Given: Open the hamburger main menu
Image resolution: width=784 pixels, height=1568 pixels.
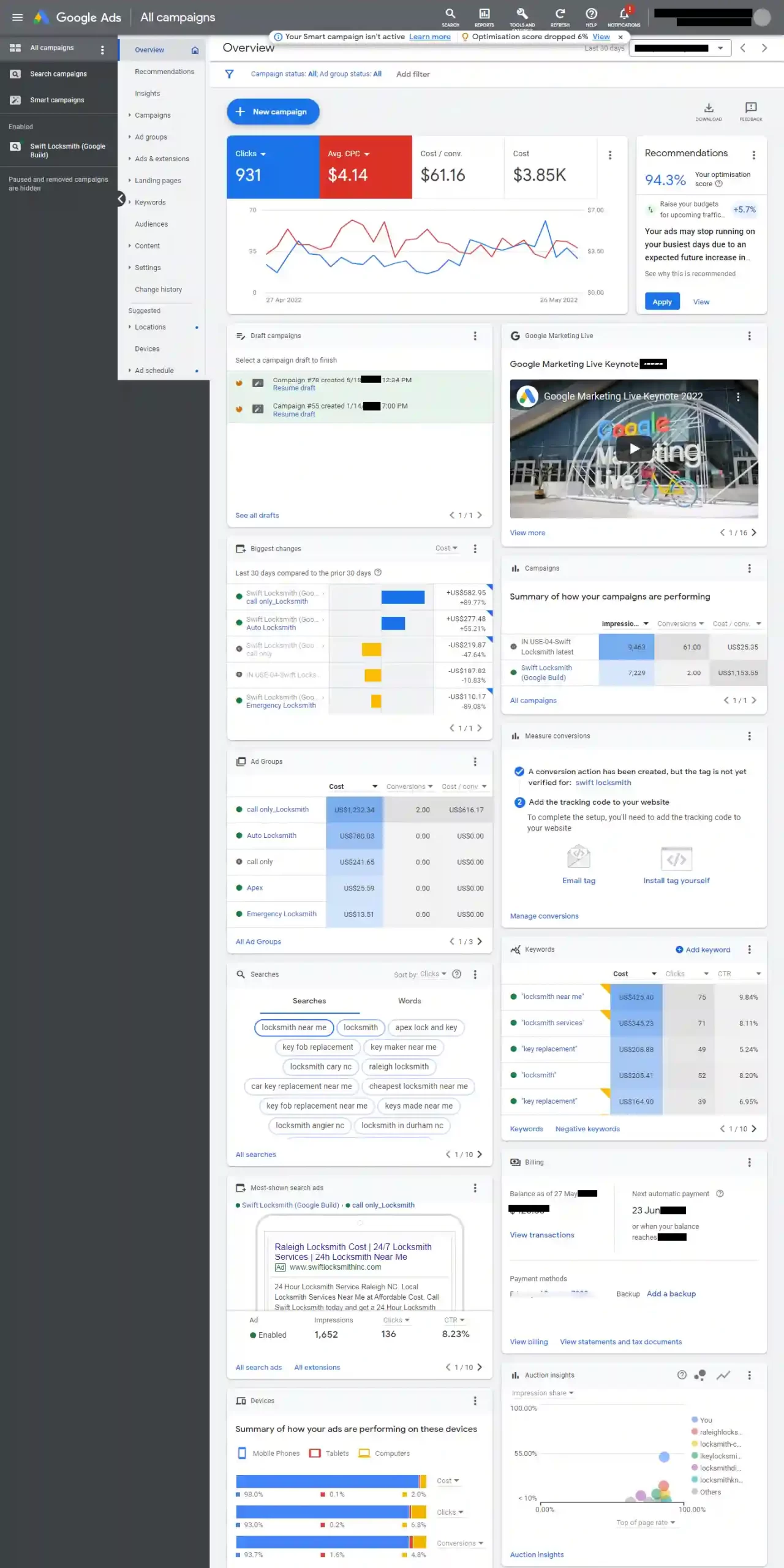Looking at the screenshot, I should point(18,17).
